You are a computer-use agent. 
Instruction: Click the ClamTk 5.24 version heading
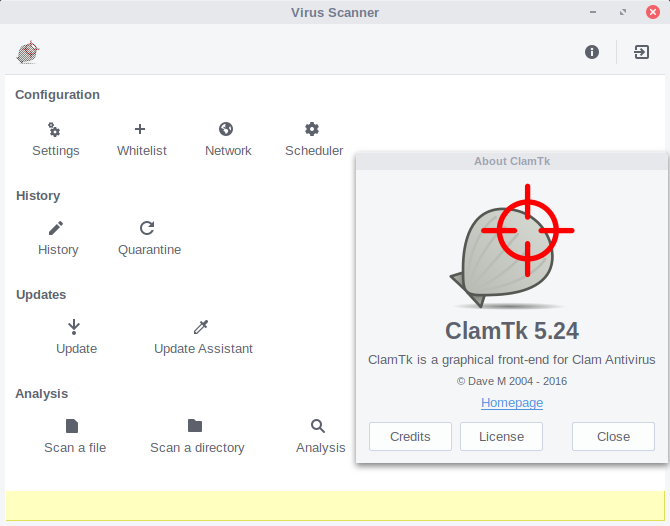coord(512,331)
